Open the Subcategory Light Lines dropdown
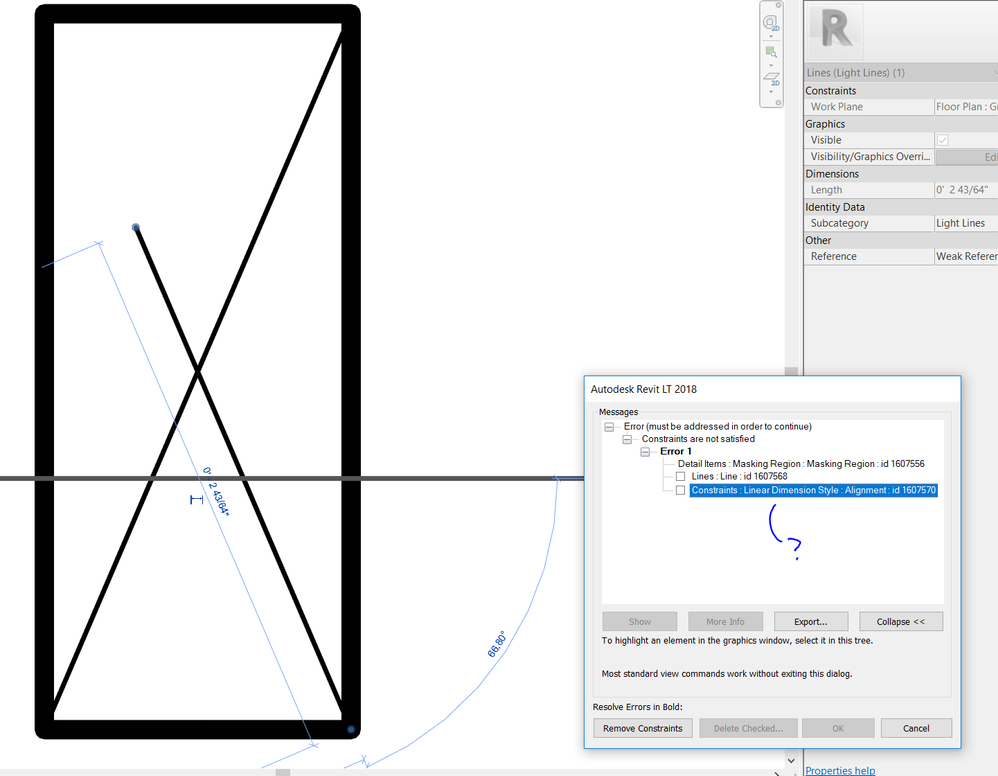This screenshot has width=998, height=776. (966, 223)
